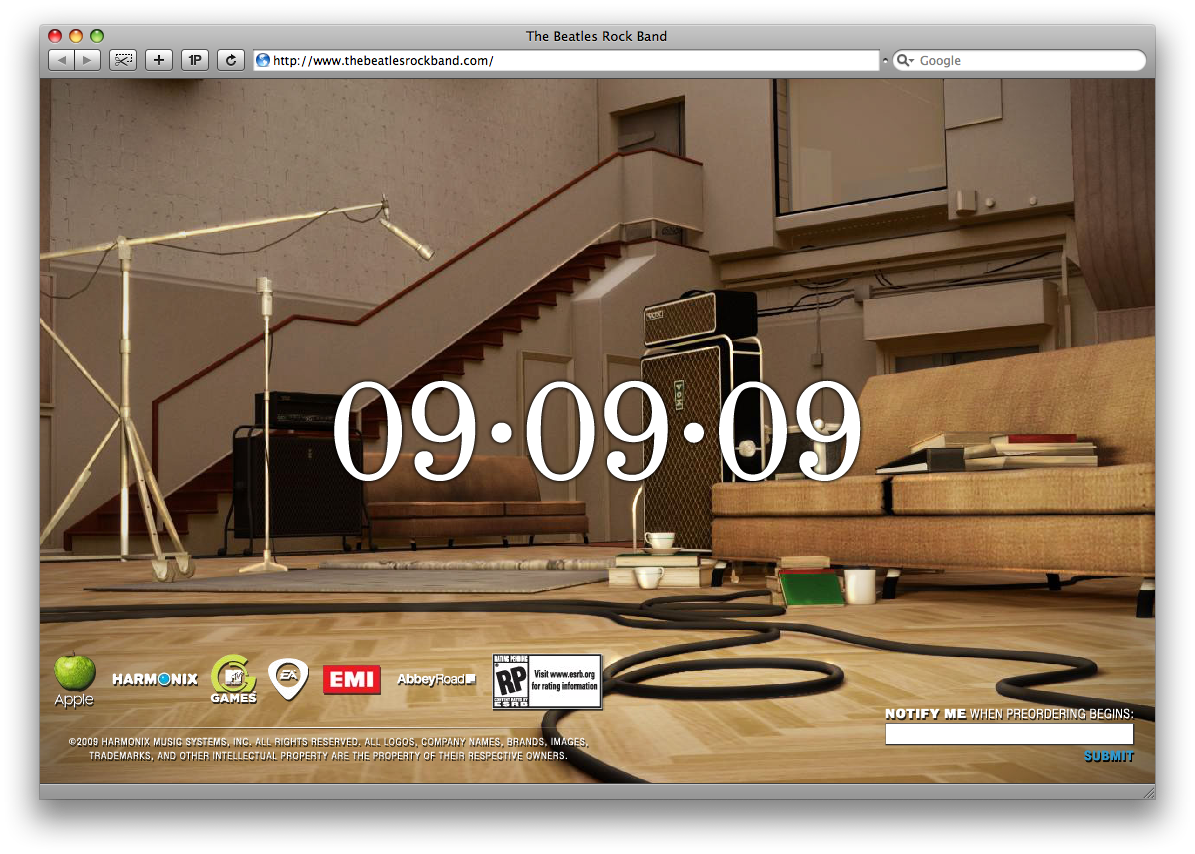Click the green Apple Corps logo
Viewport: 1195px width, 854px height.
click(x=74, y=678)
